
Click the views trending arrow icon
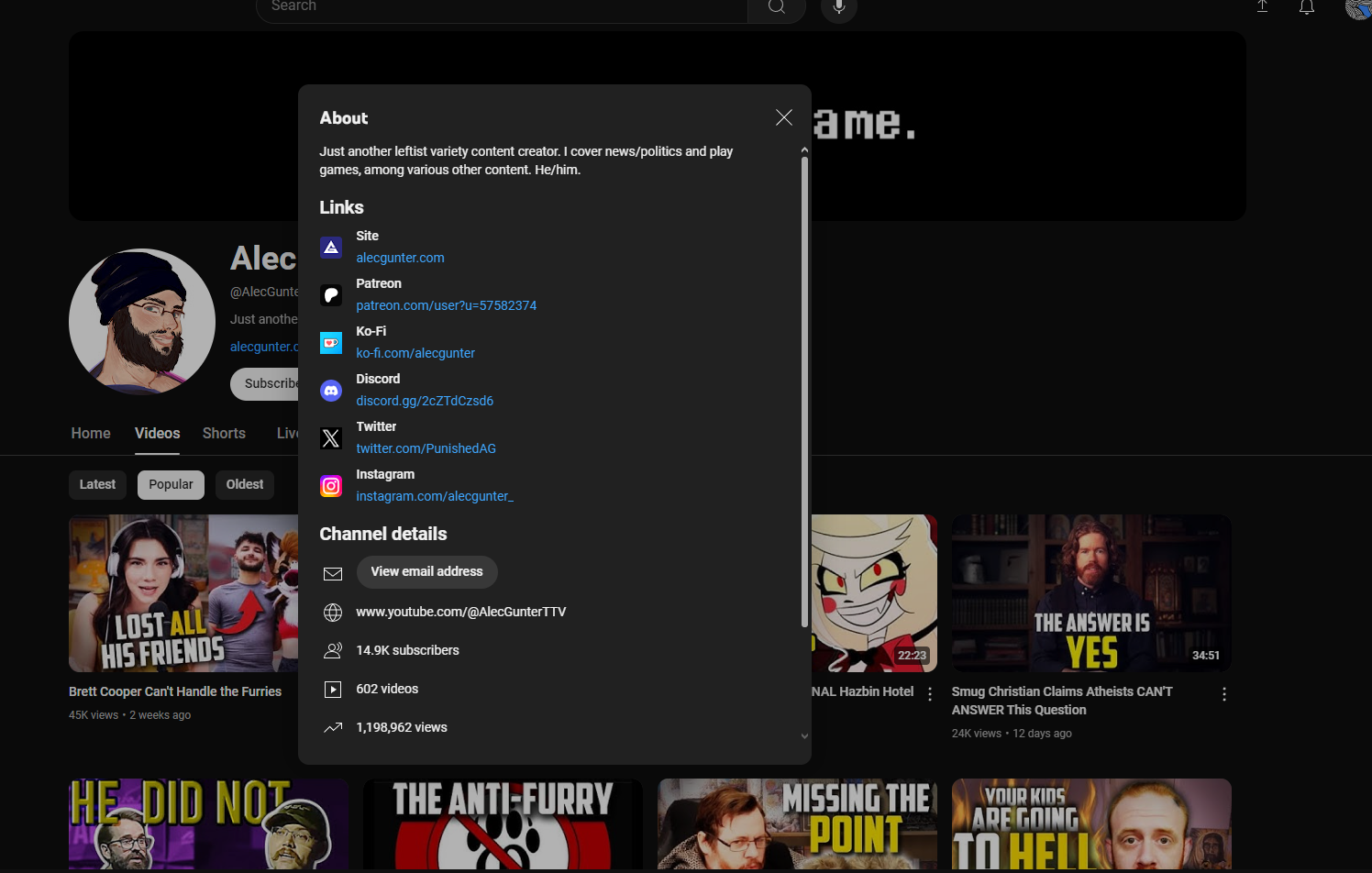(333, 728)
